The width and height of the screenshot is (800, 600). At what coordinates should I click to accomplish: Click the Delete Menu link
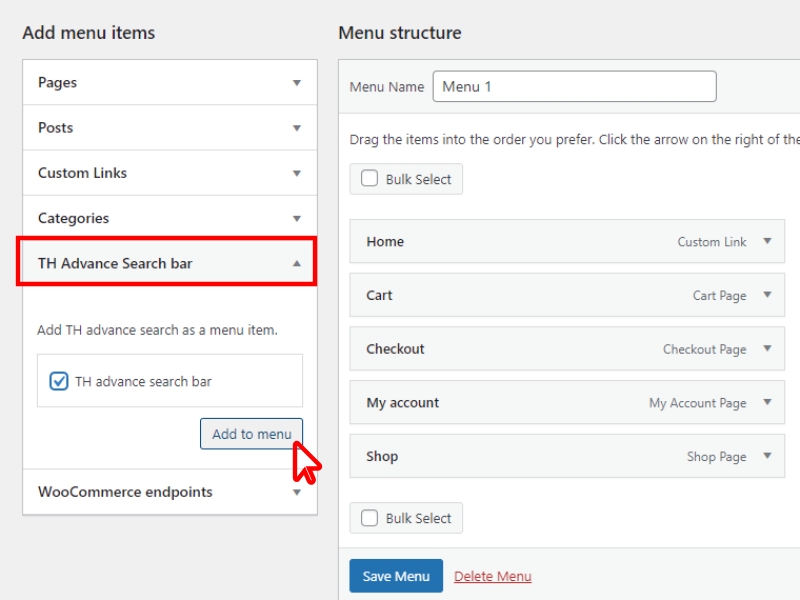(493, 576)
